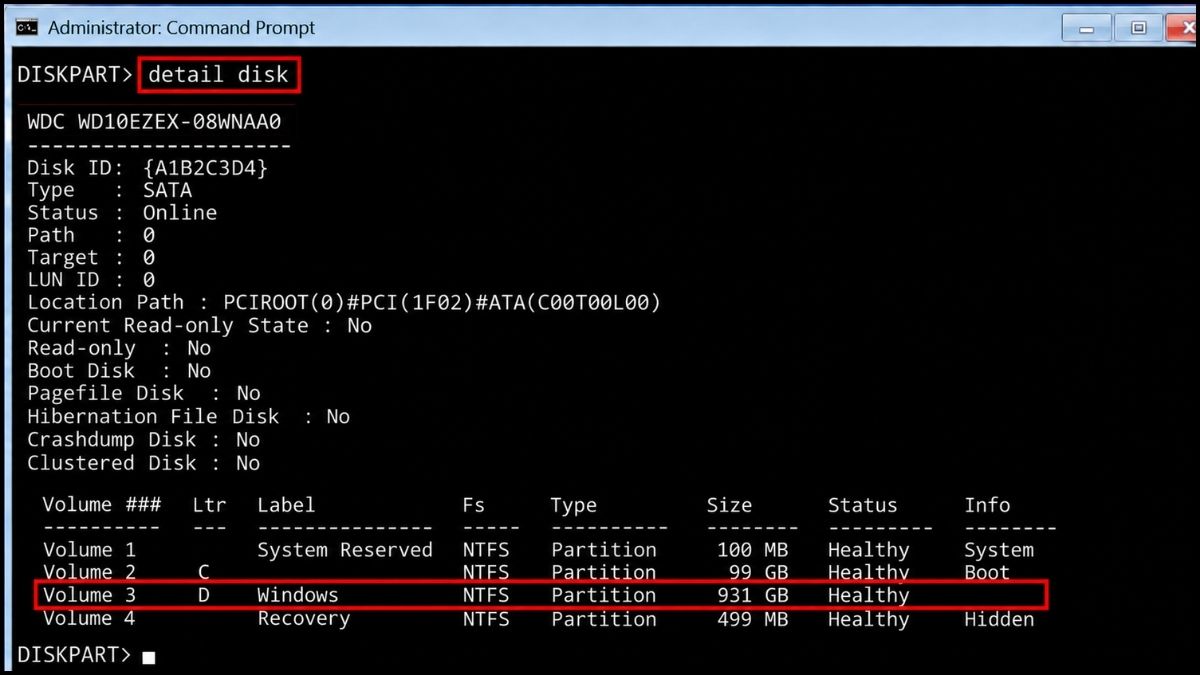Open the Command Prompt system menu icon
1200x675 pixels.
(27, 27)
